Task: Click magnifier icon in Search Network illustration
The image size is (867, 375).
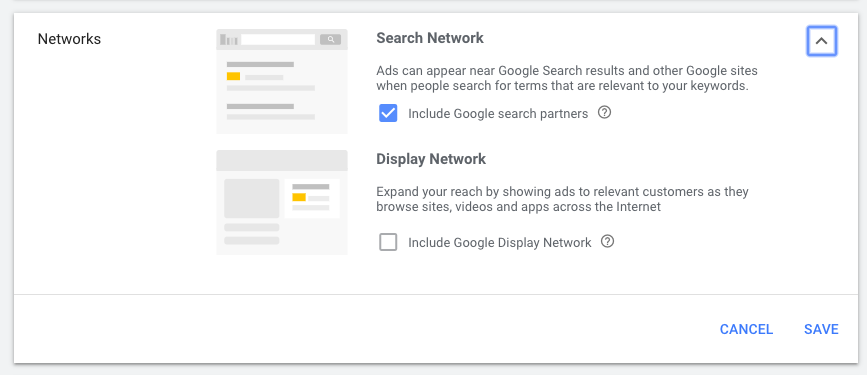Action: (331, 39)
